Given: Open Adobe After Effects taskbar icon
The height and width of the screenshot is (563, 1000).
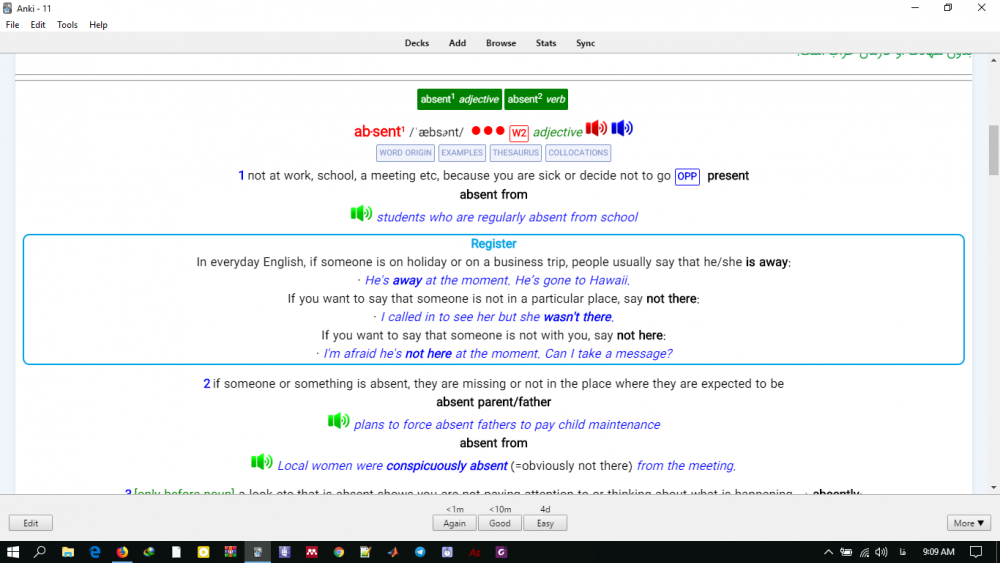Looking at the screenshot, I should tap(474, 552).
